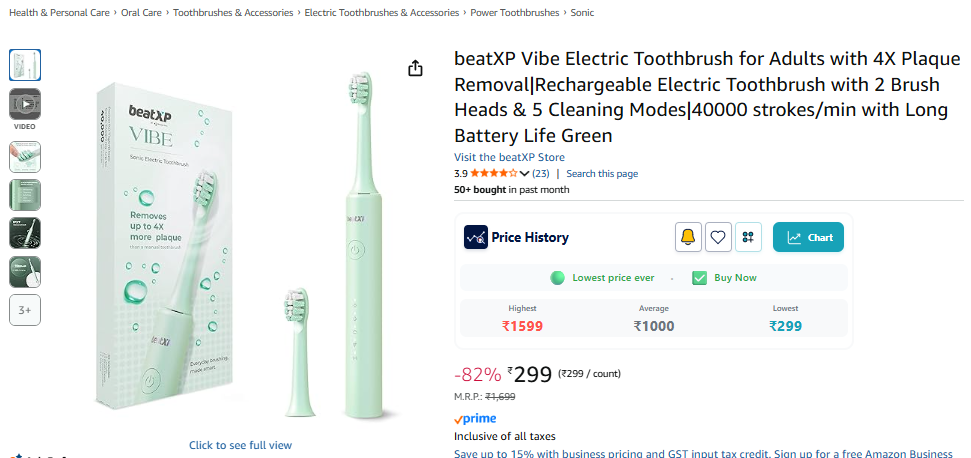Image resolution: width=971 pixels, height=458 pixels.
Task: Click the heart wishlist icon
Action: [x=718, y=237]
